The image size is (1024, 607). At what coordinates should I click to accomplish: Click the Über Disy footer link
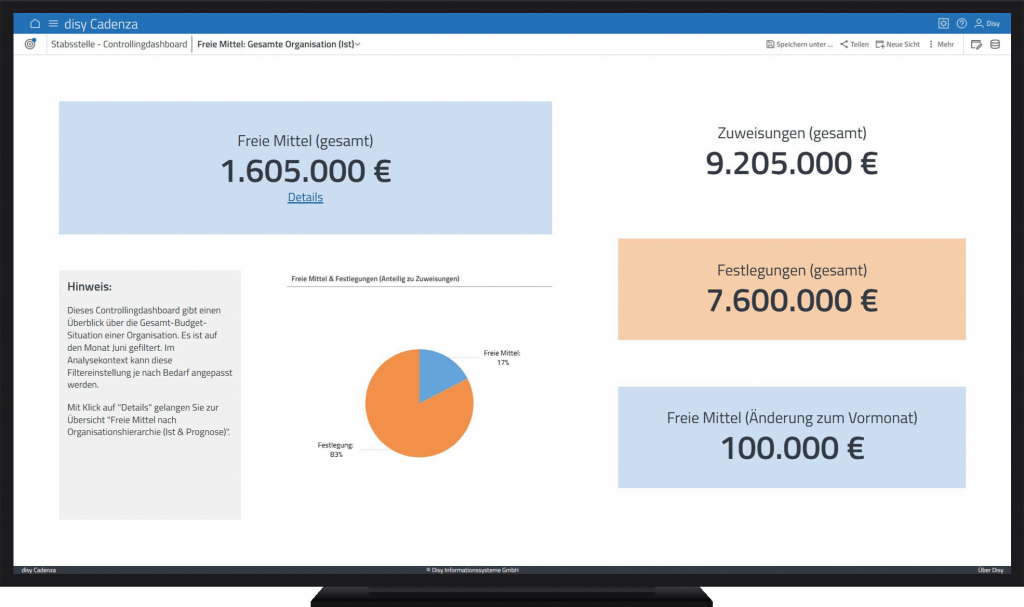(990, 570)
